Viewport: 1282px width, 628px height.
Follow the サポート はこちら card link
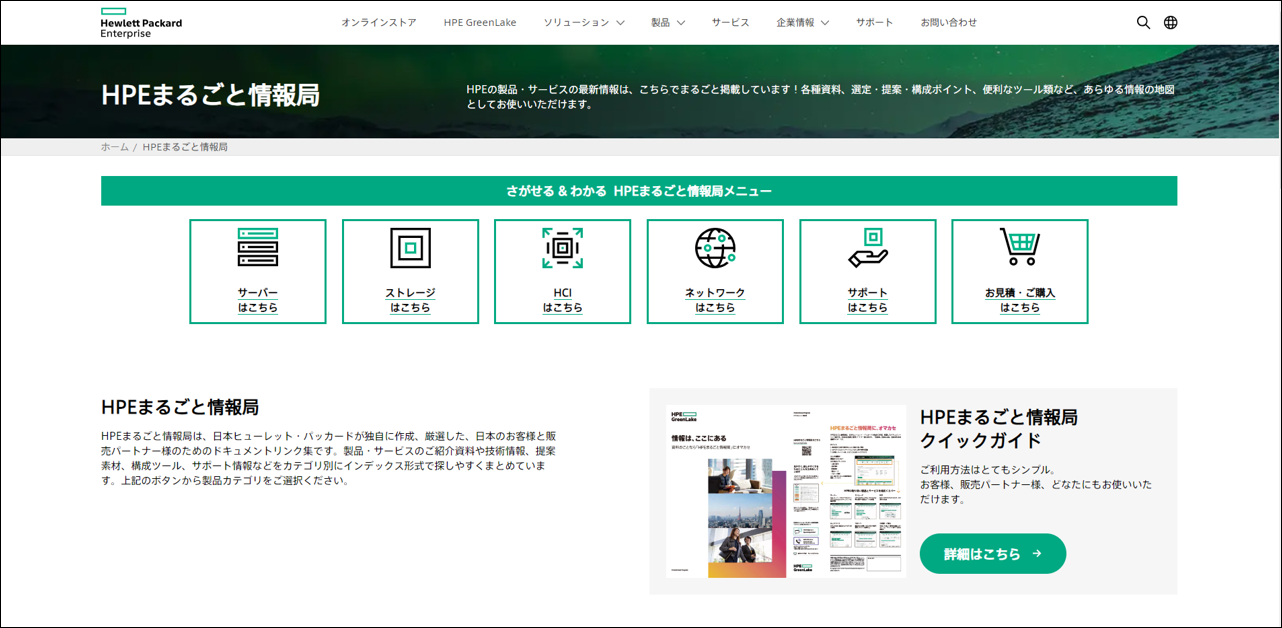tap(867, 300)
